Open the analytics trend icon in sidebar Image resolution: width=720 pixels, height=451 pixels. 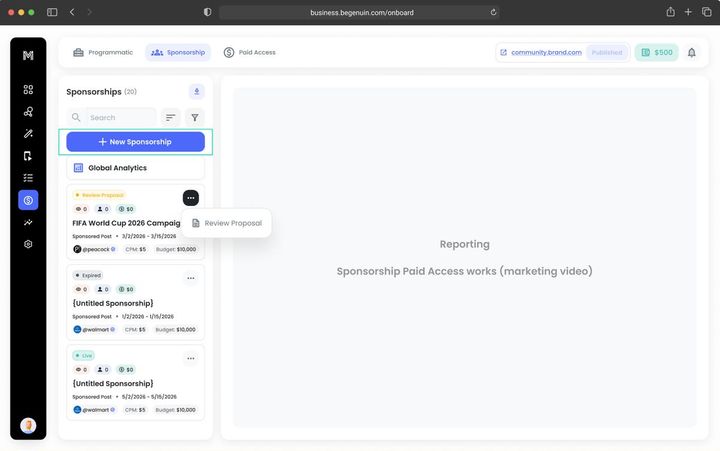tap(28, 222)
